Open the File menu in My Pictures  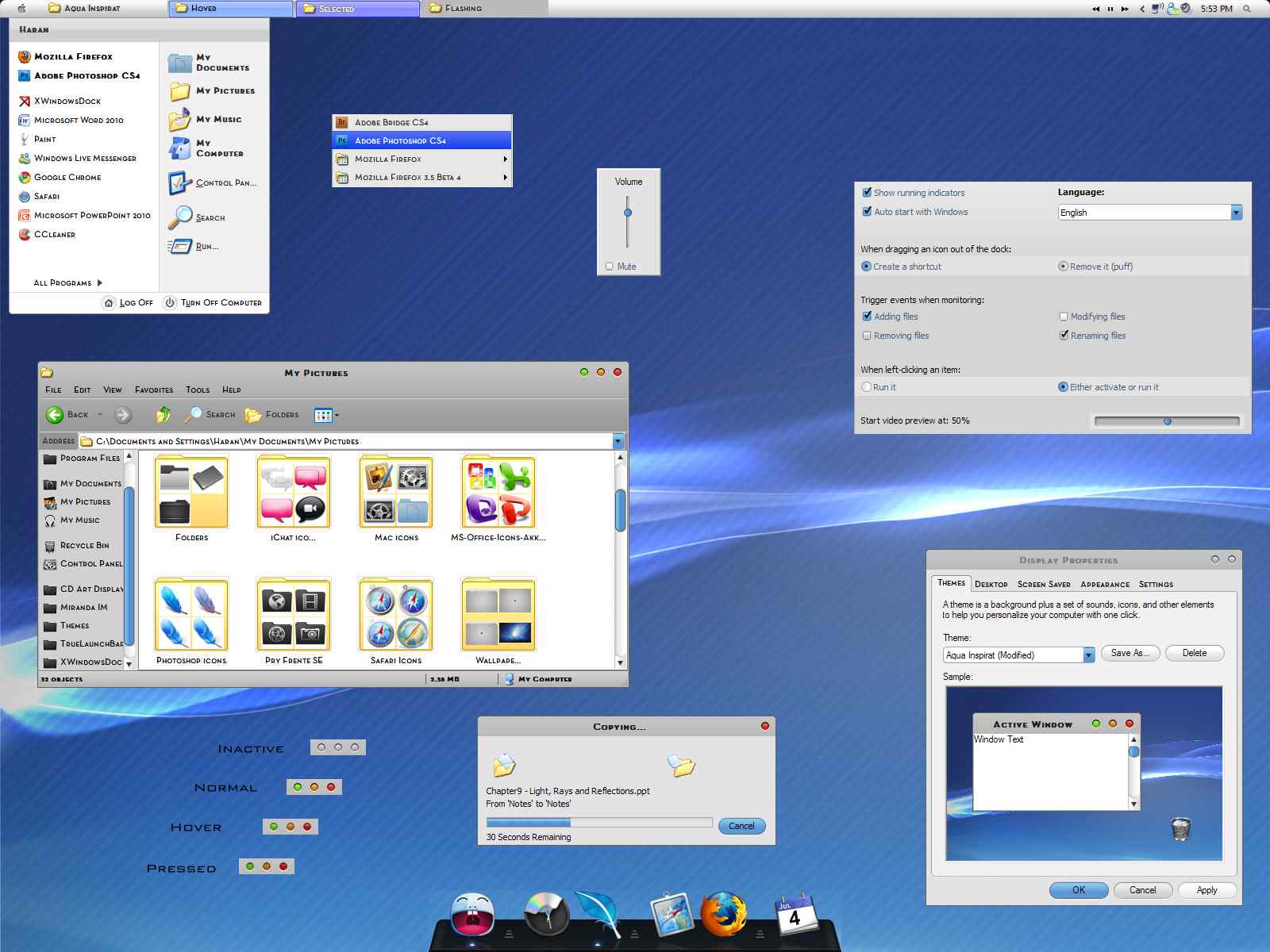click(53, 390)
